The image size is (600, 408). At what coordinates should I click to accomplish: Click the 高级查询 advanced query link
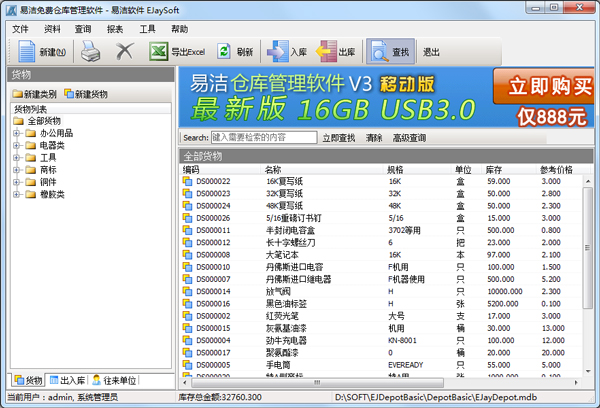pyautogui.click(x=409, y=137)
